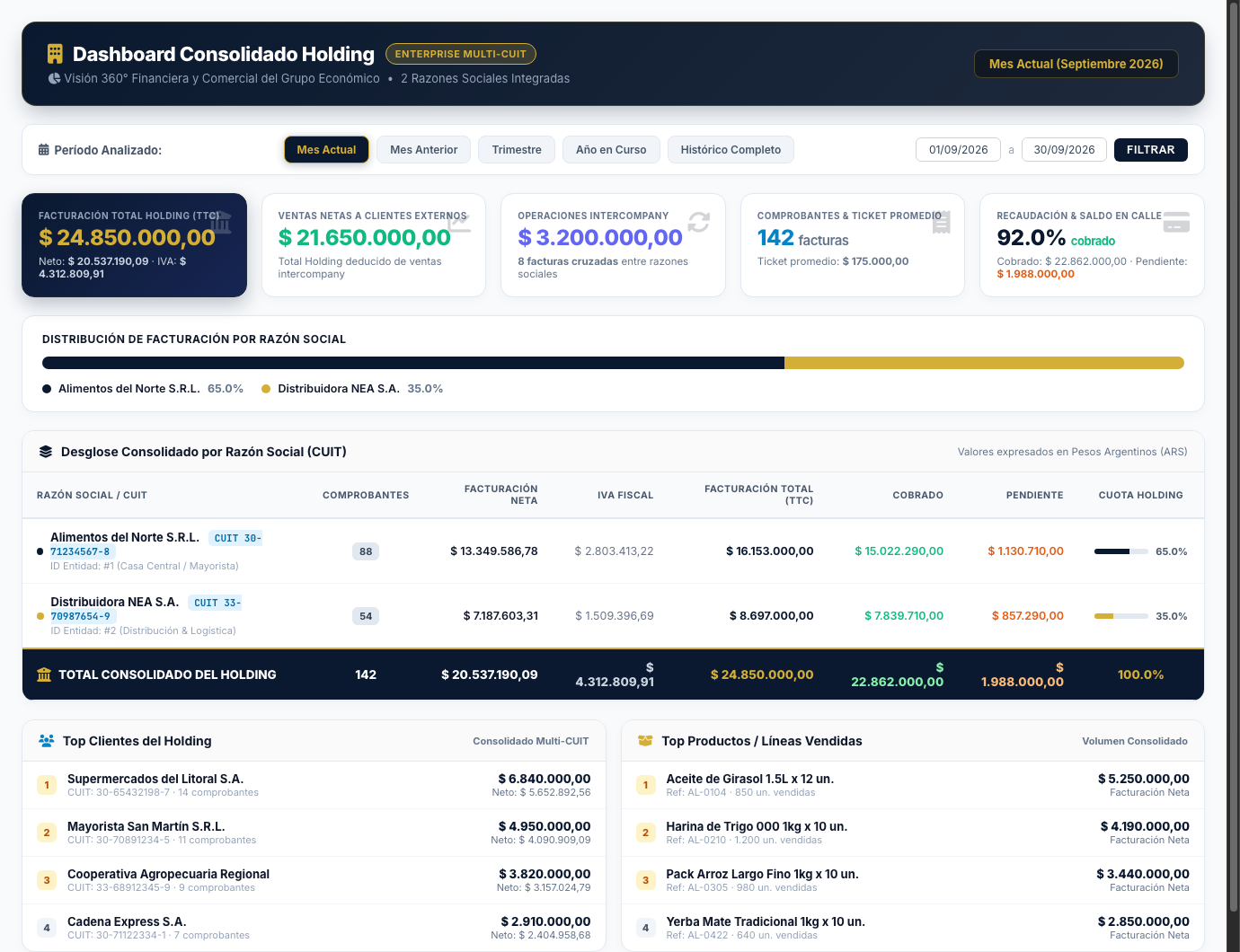
Task: Click the ENTERPRISE MULTI-CUIT badge
Action: pos(461,54)
